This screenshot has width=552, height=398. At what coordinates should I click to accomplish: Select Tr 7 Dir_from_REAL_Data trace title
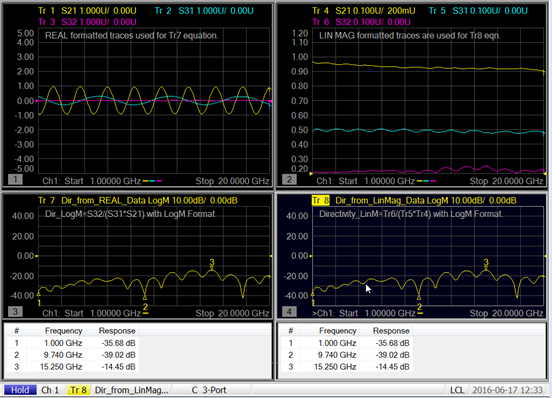(x=138, y=201)
